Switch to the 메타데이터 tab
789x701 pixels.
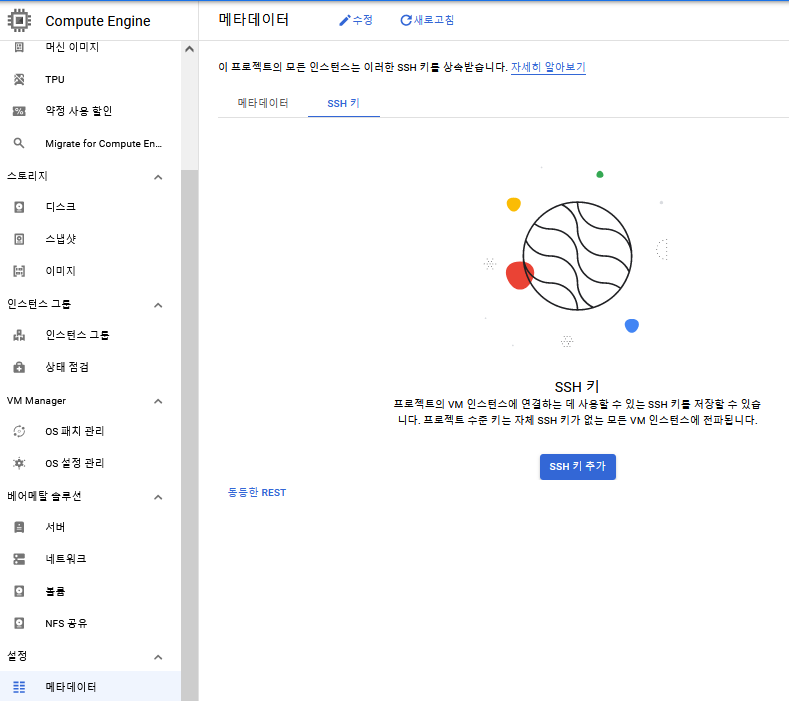pos(263,103)
